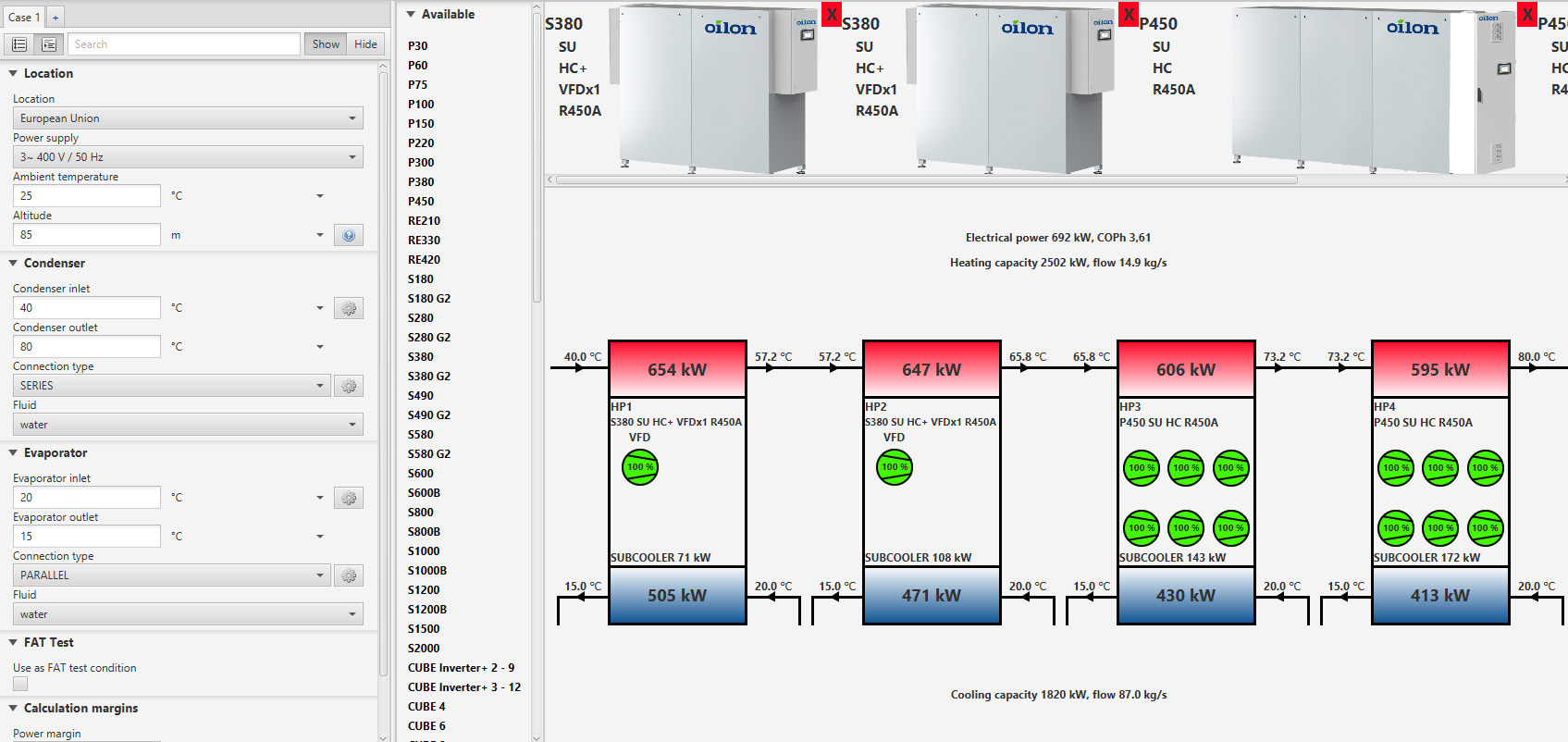1568x742 pixels.
Task: Select the HP2 471 kW cooling block
Action: [932, 595]
